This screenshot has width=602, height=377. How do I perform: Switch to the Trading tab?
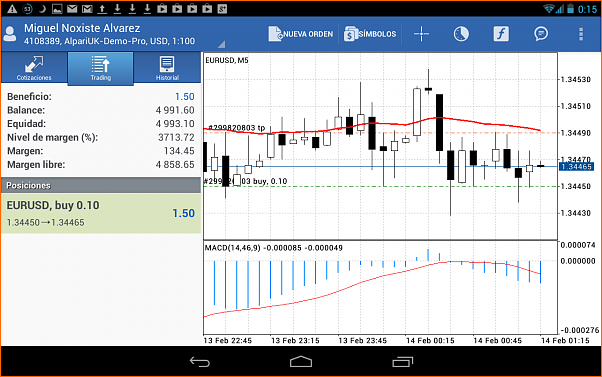(x=101, y=68)
